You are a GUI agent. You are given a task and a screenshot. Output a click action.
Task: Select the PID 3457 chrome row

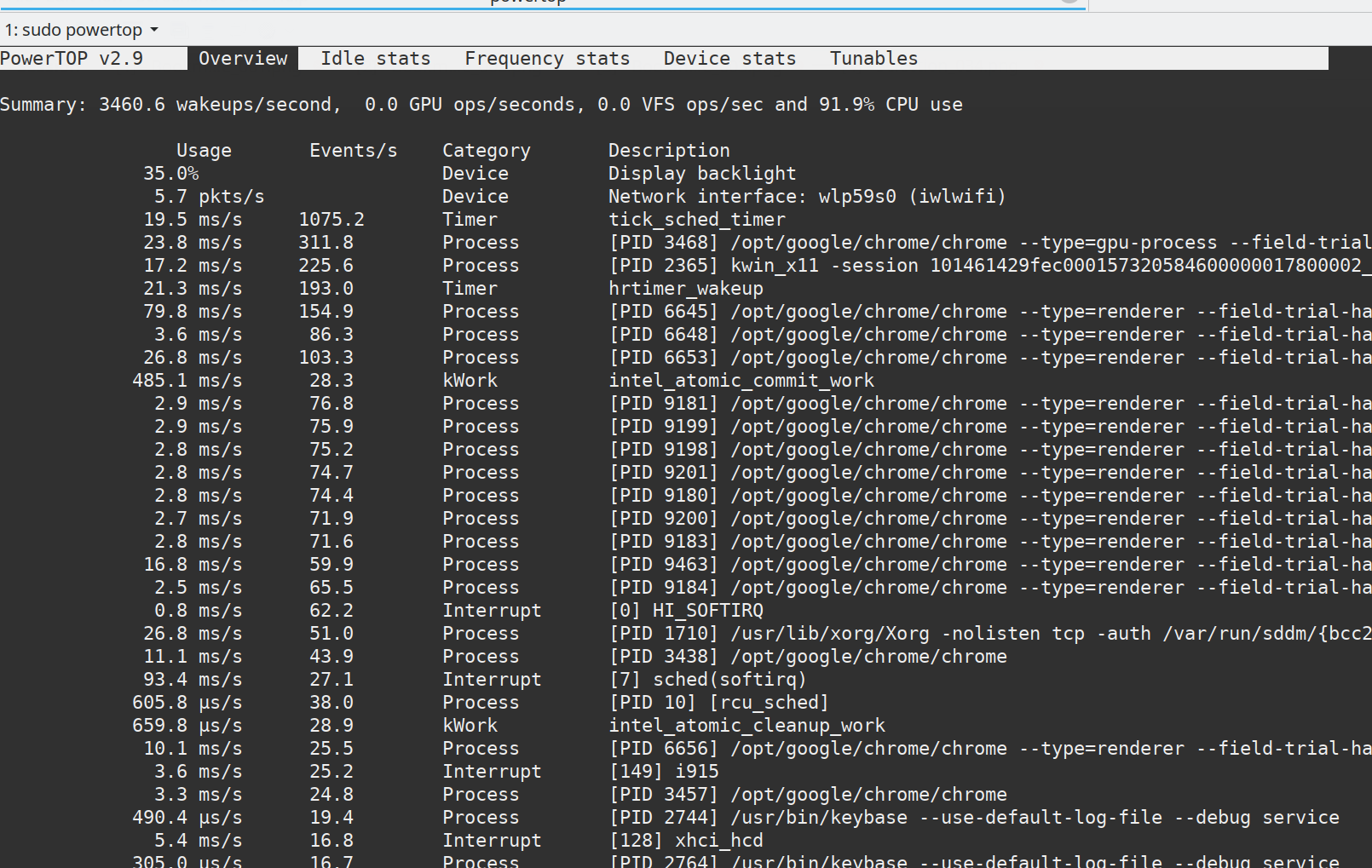(x=686, y=794)
